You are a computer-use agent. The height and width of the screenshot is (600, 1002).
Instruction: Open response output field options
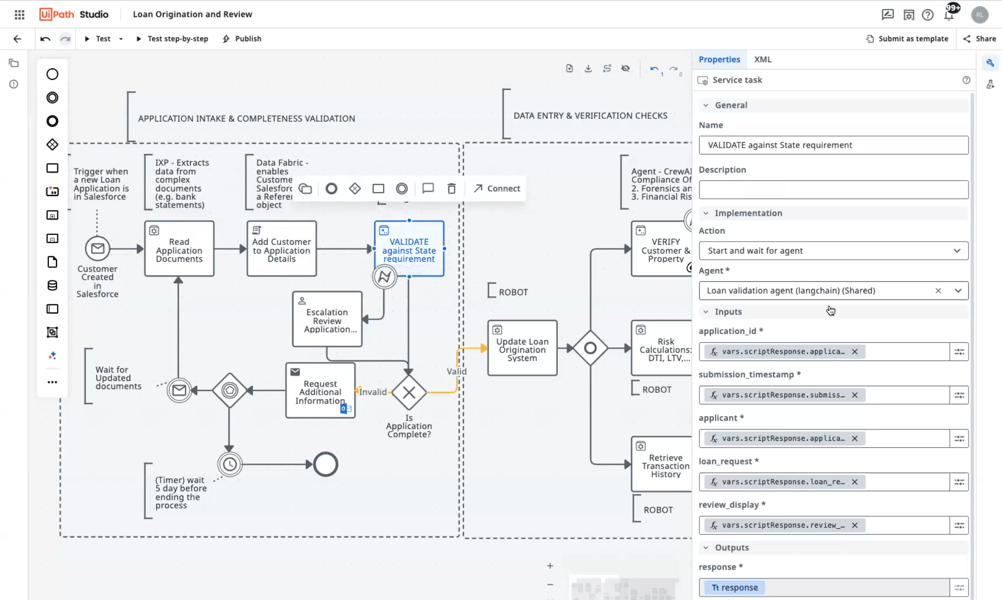coord(959,587)
